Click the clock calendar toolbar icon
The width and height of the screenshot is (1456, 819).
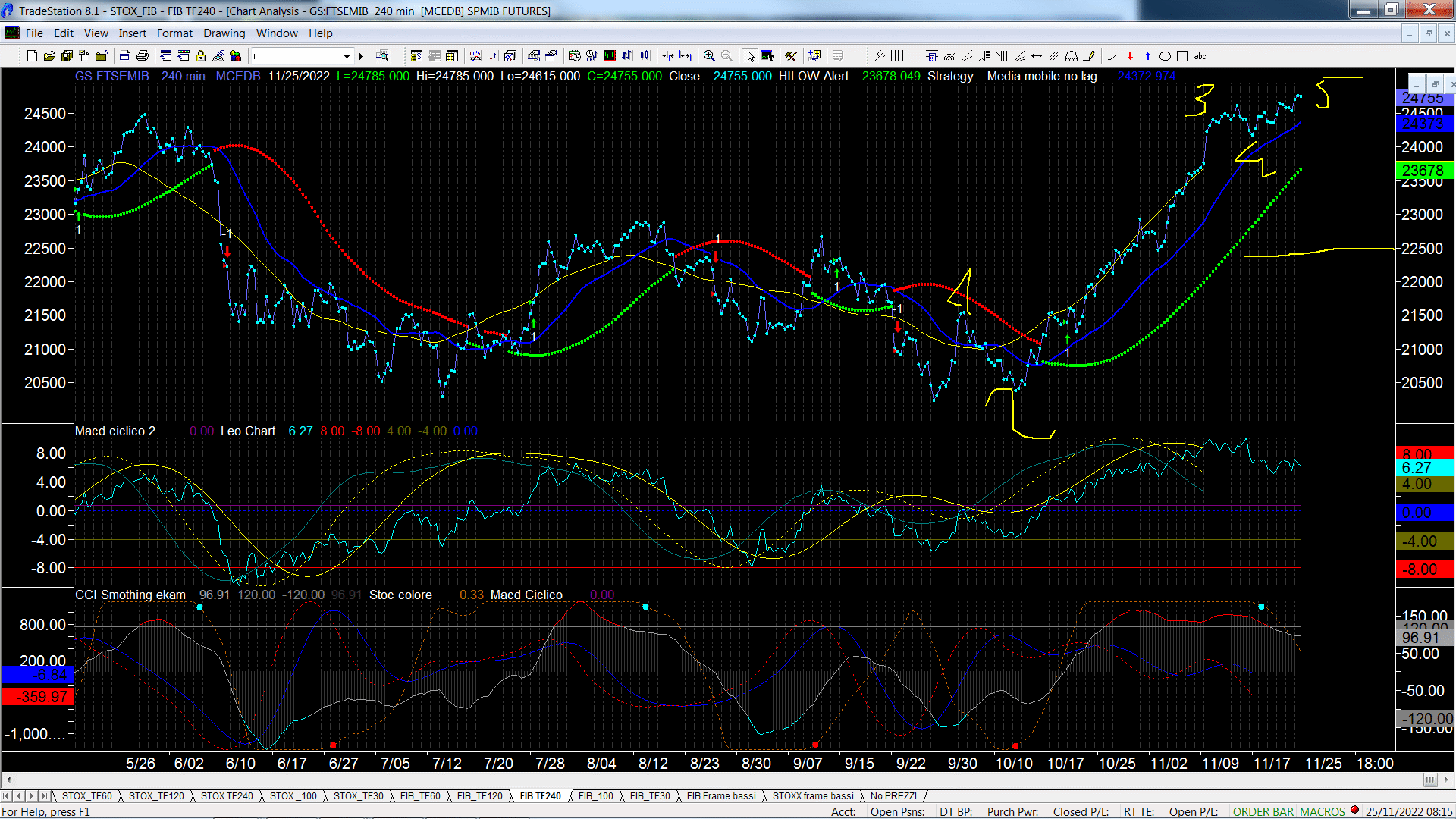574,56
